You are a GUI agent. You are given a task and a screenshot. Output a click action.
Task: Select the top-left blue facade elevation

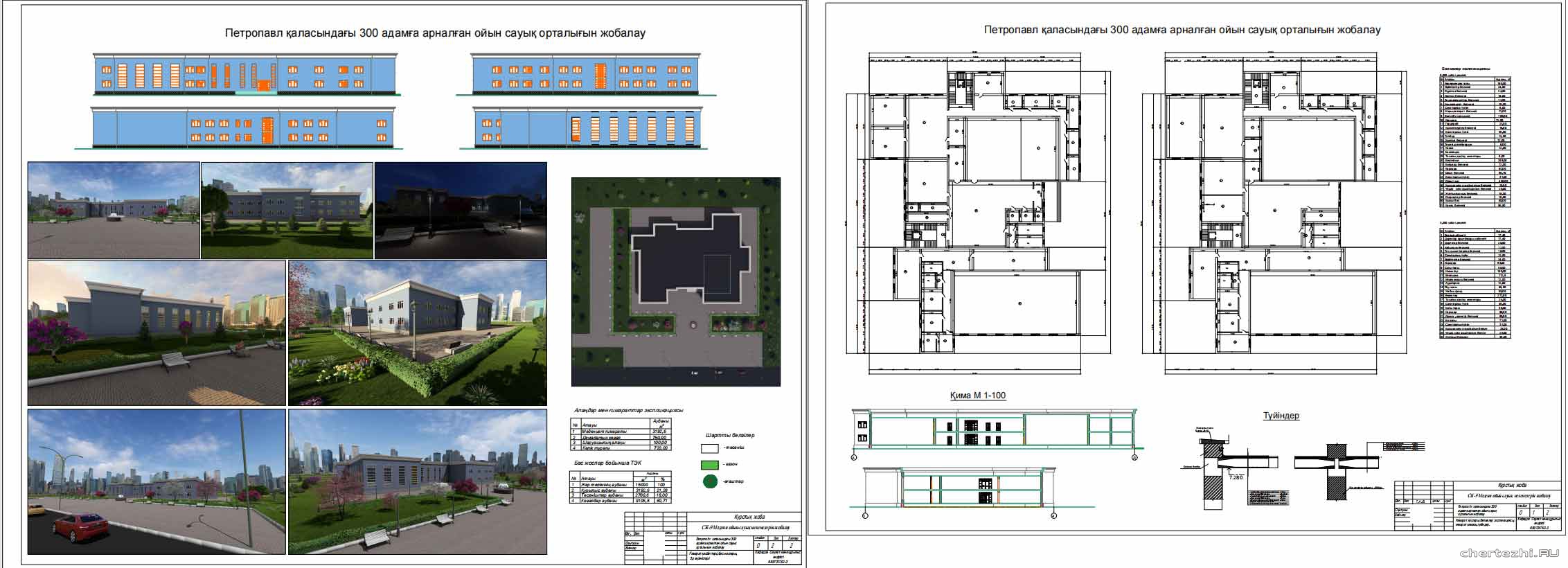(246, 74)
